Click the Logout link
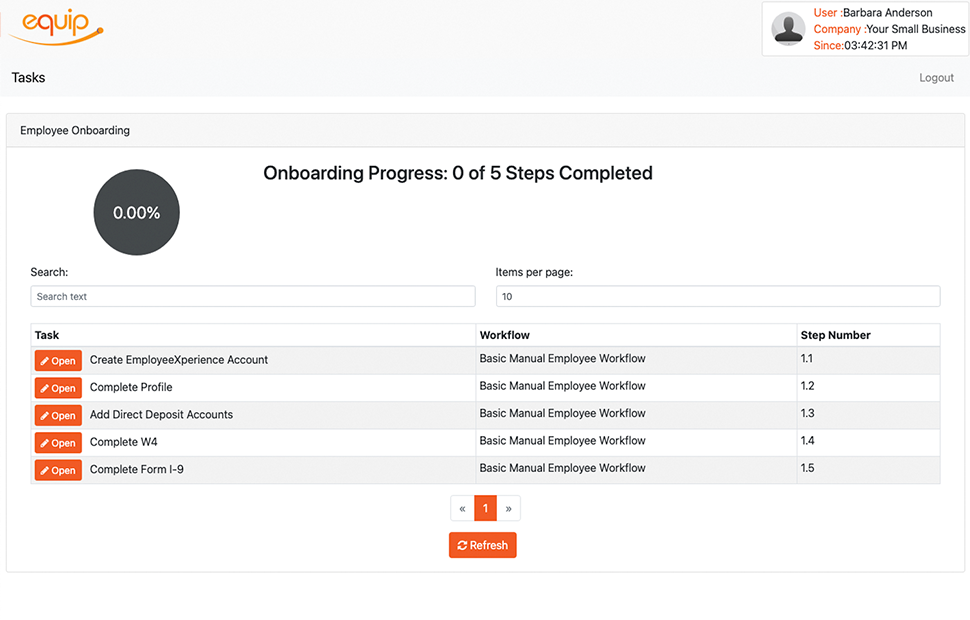Image resolution: width=970 pixels, height=620 pixels. [936, 77]
